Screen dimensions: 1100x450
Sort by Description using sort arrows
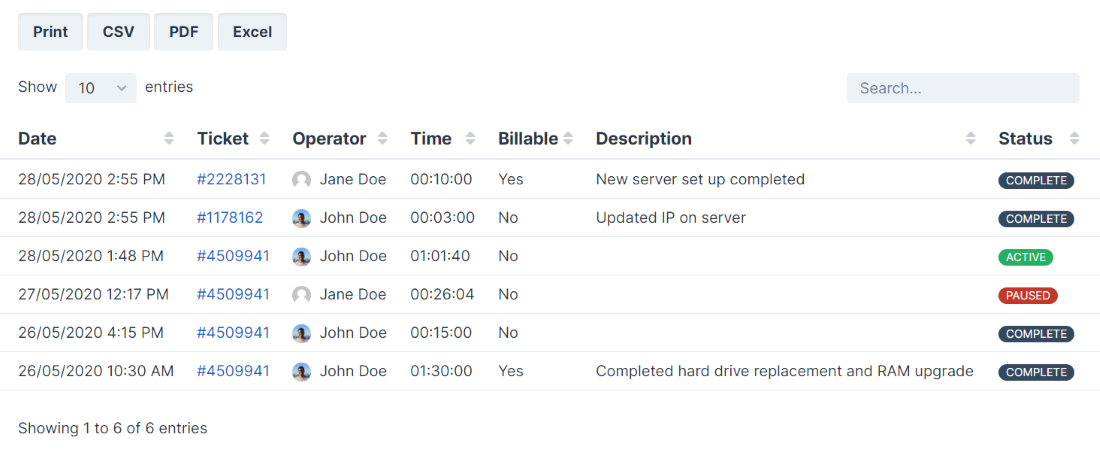point(970,139)
